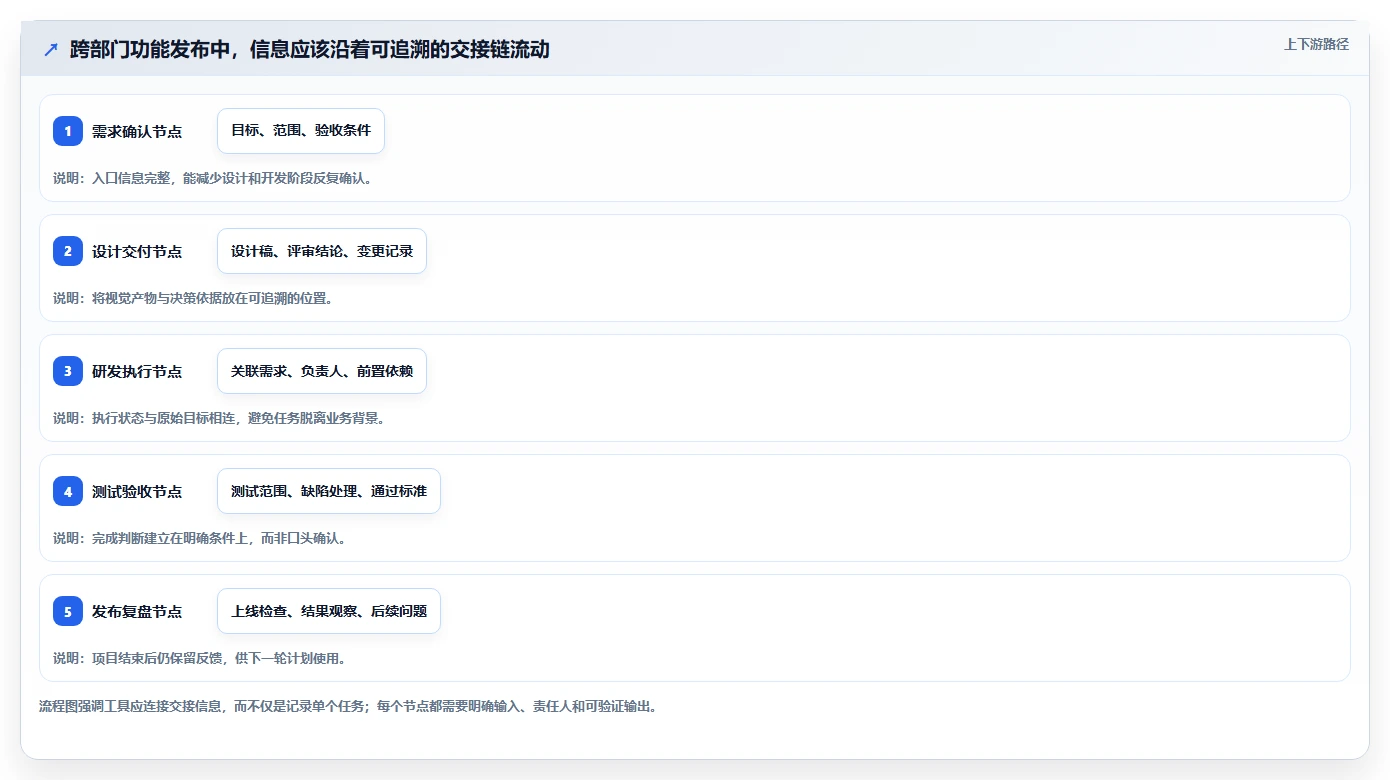Select step badge number 5
The width and height of the screenshot is (1390, 780).
tap(68, 611)
